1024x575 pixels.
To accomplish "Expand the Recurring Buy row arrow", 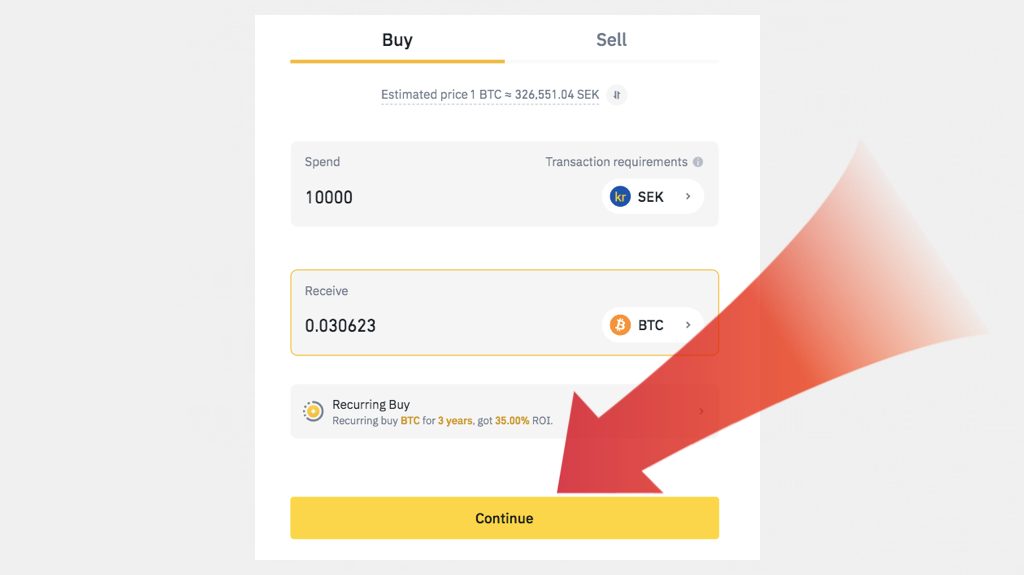I will (x=701, y=411).
